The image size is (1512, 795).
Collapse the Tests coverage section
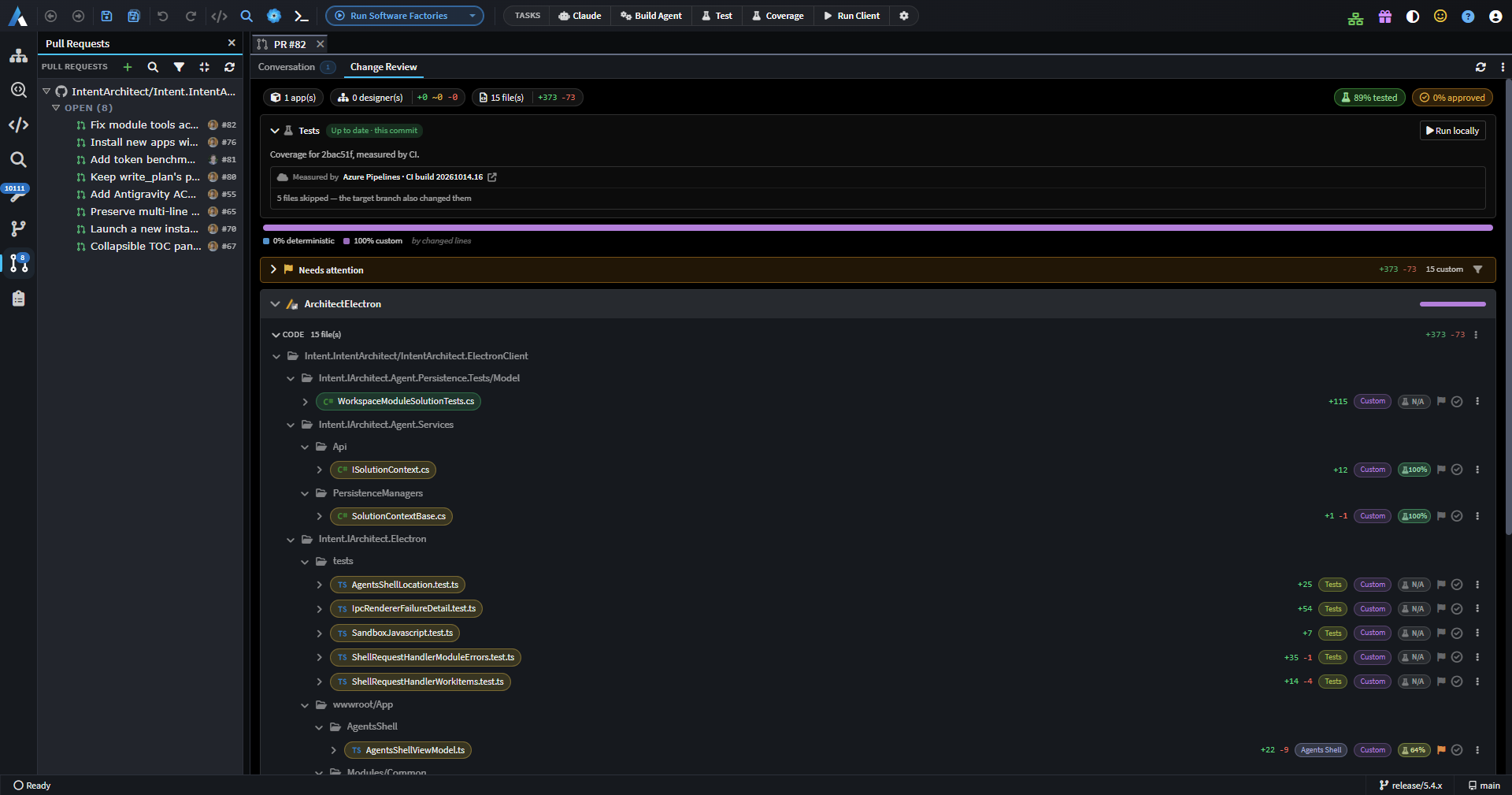[275, 131]
